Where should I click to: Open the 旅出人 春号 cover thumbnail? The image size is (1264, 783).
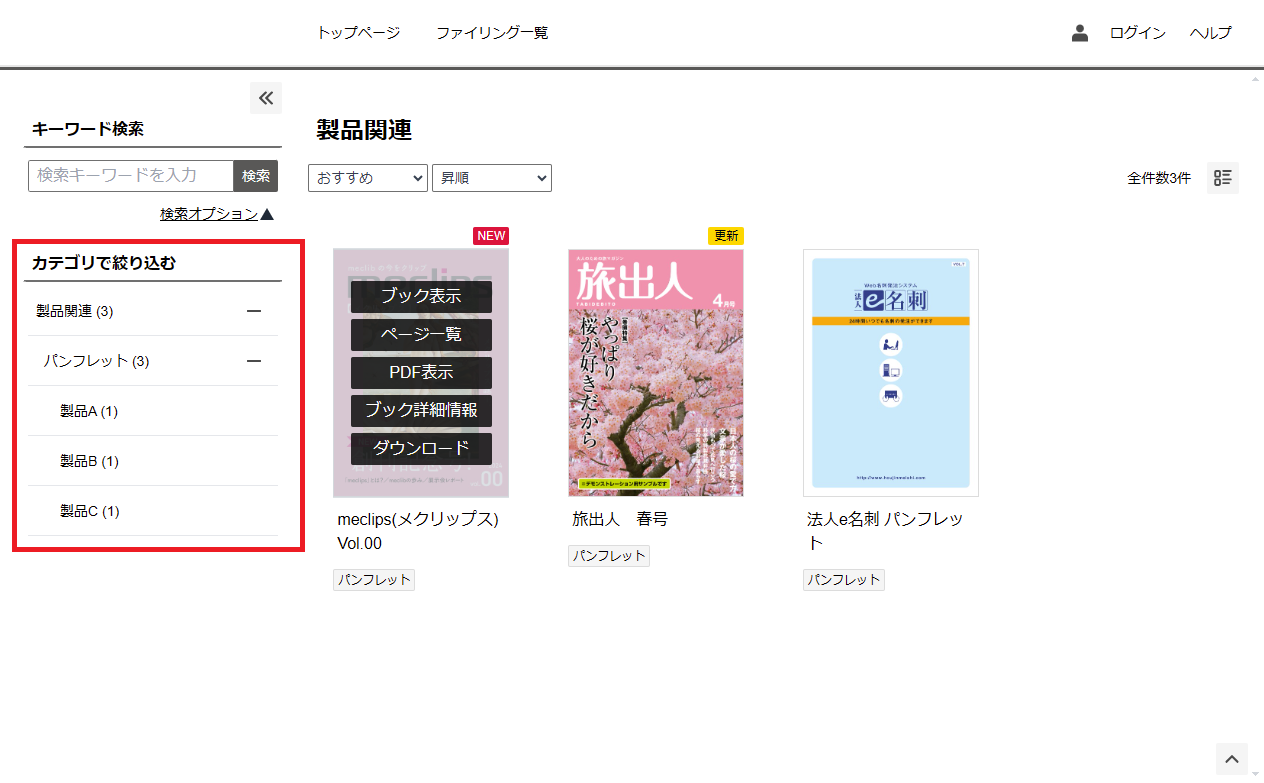655,373
